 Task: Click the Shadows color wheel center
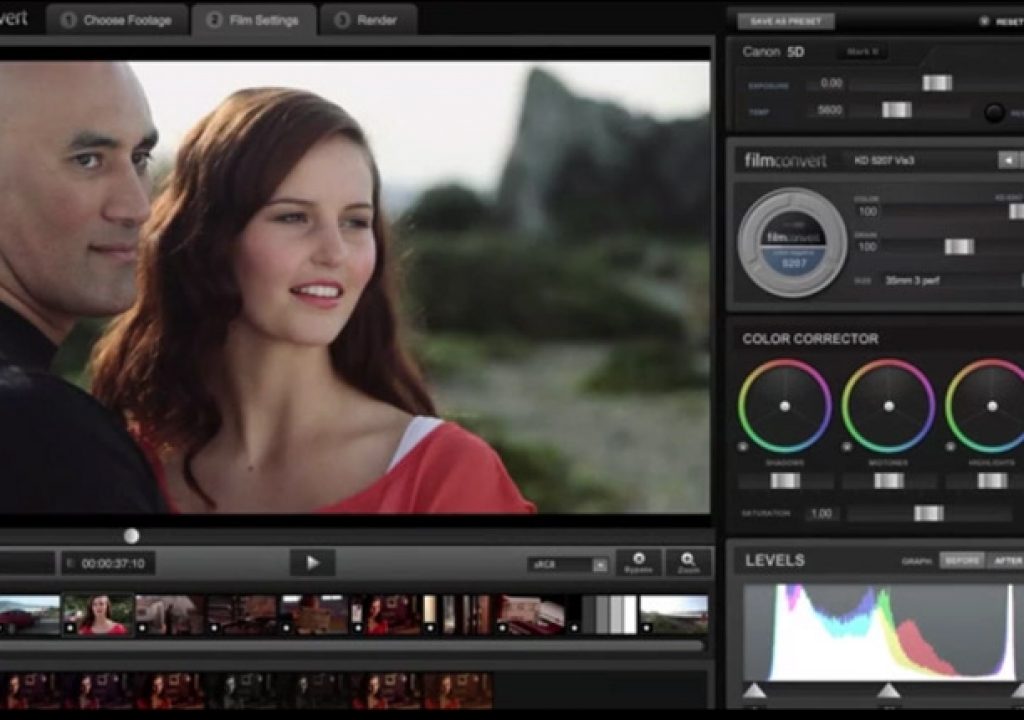tap(785, 406)
